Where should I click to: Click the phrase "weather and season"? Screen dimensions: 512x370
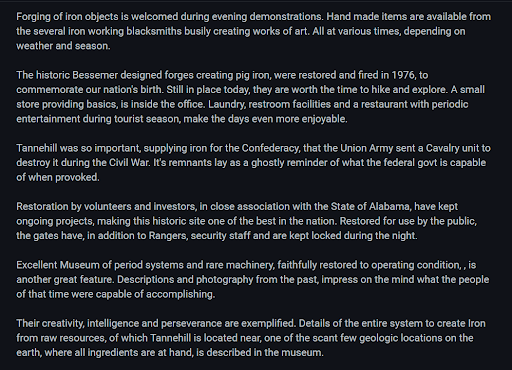pos(62,46)
